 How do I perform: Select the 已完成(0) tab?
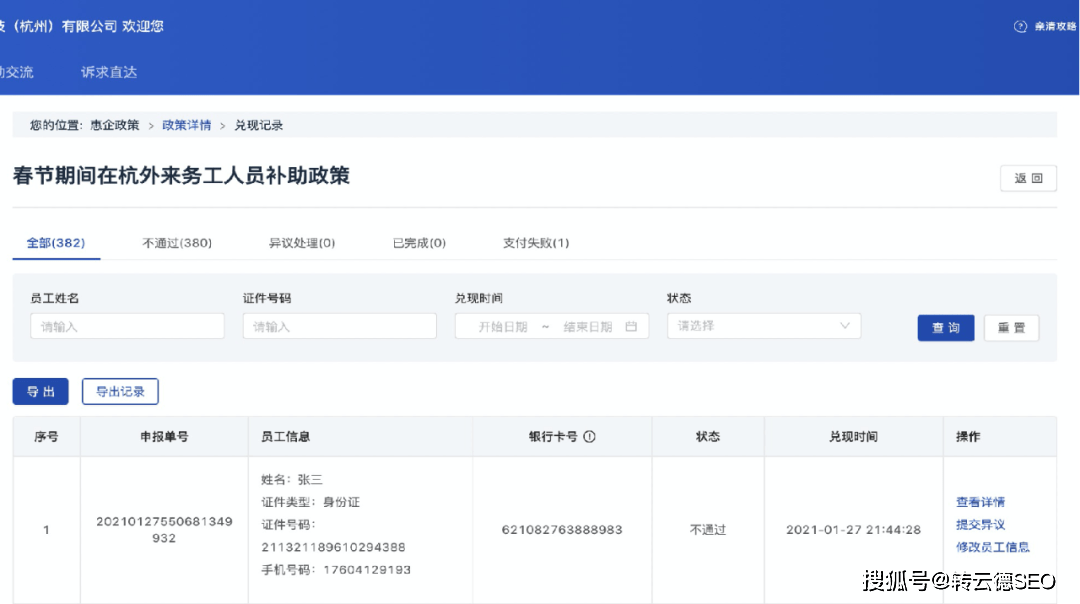tap(419, 243)
